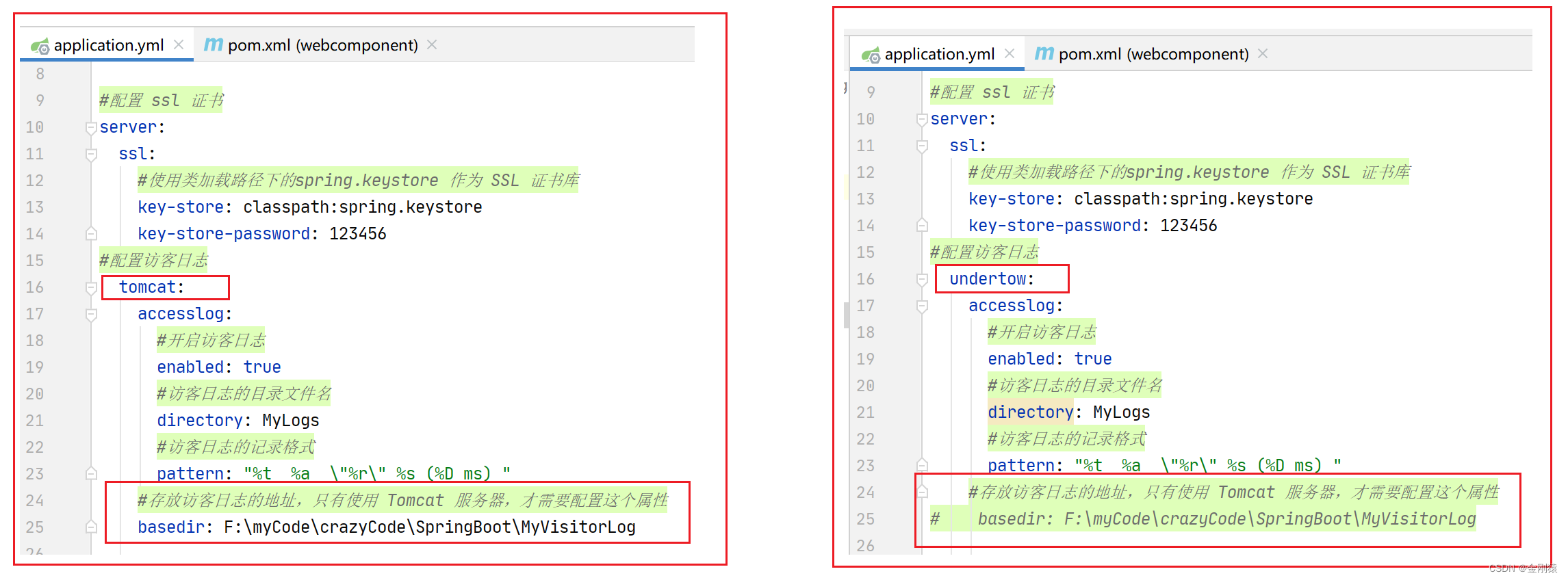Viewport: 1568px width, 580px height.
Task: Click 'server:' key in right editor
Action: click(963, 119)
